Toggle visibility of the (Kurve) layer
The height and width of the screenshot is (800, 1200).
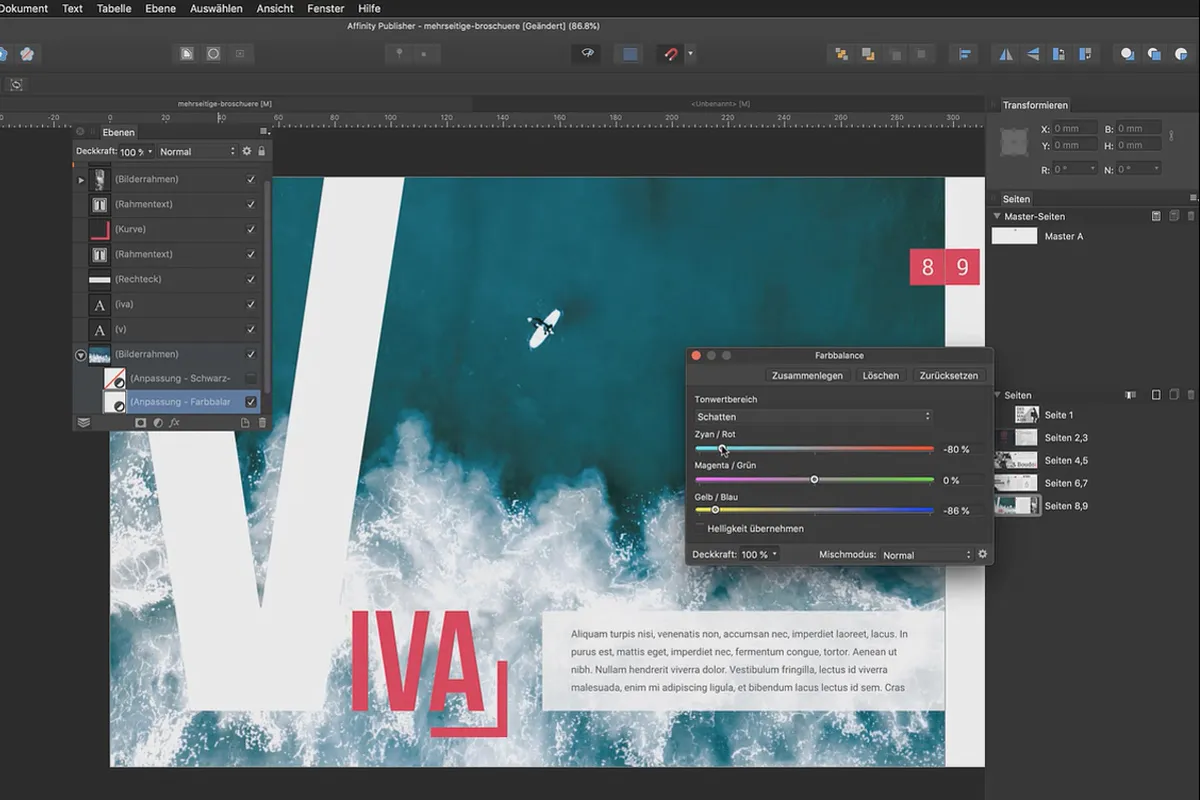click(251, 229)
